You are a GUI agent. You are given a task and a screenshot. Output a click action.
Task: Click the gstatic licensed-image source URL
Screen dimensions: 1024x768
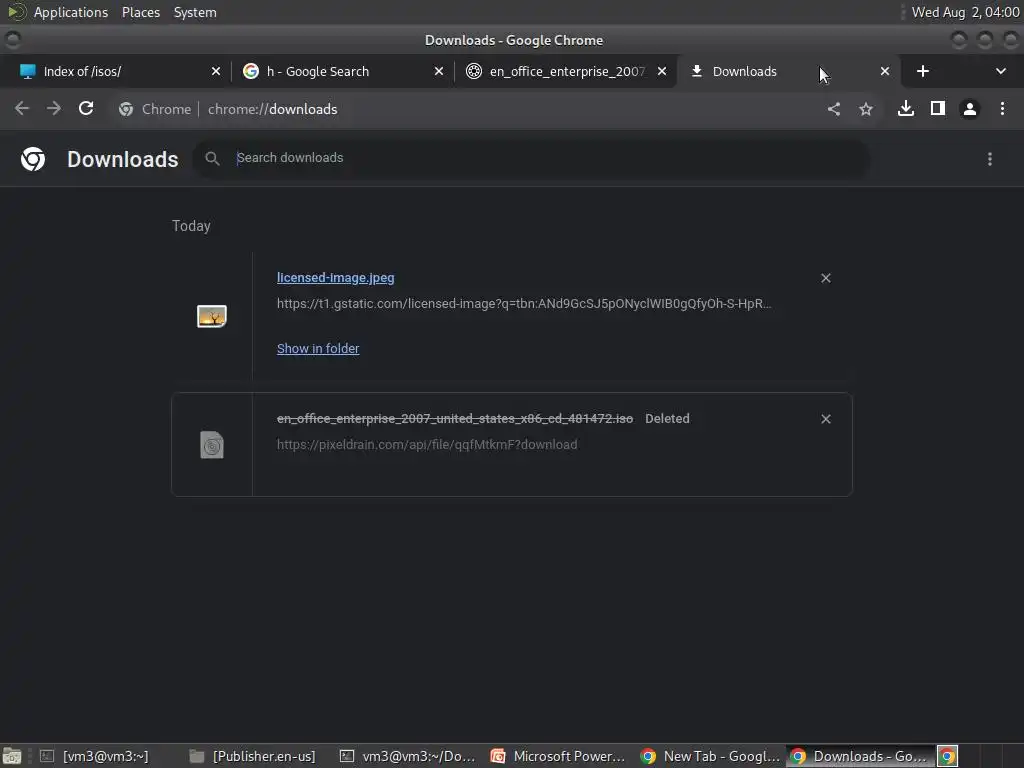(x=524, y=304)
